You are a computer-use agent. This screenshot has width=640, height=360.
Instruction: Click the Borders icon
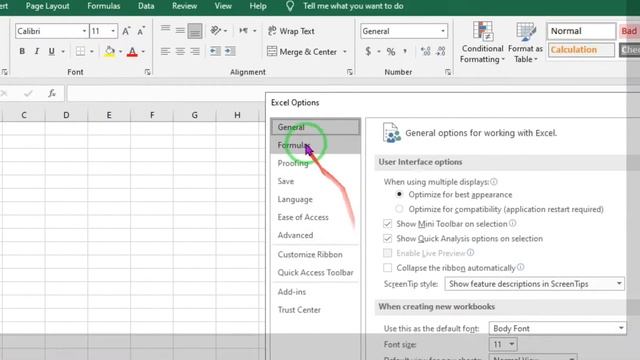tap(80, 51)
